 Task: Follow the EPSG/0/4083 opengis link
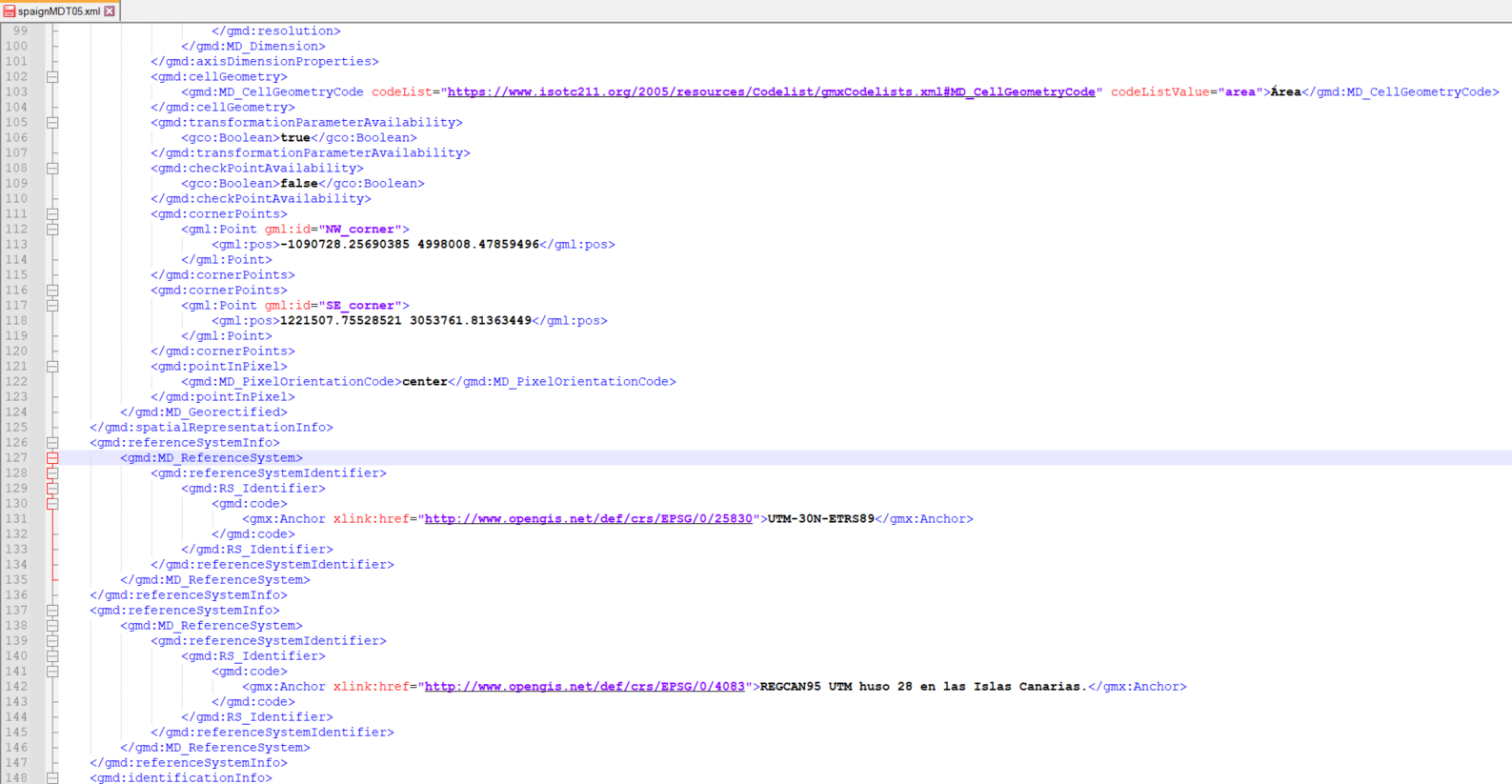pos(584,687)
